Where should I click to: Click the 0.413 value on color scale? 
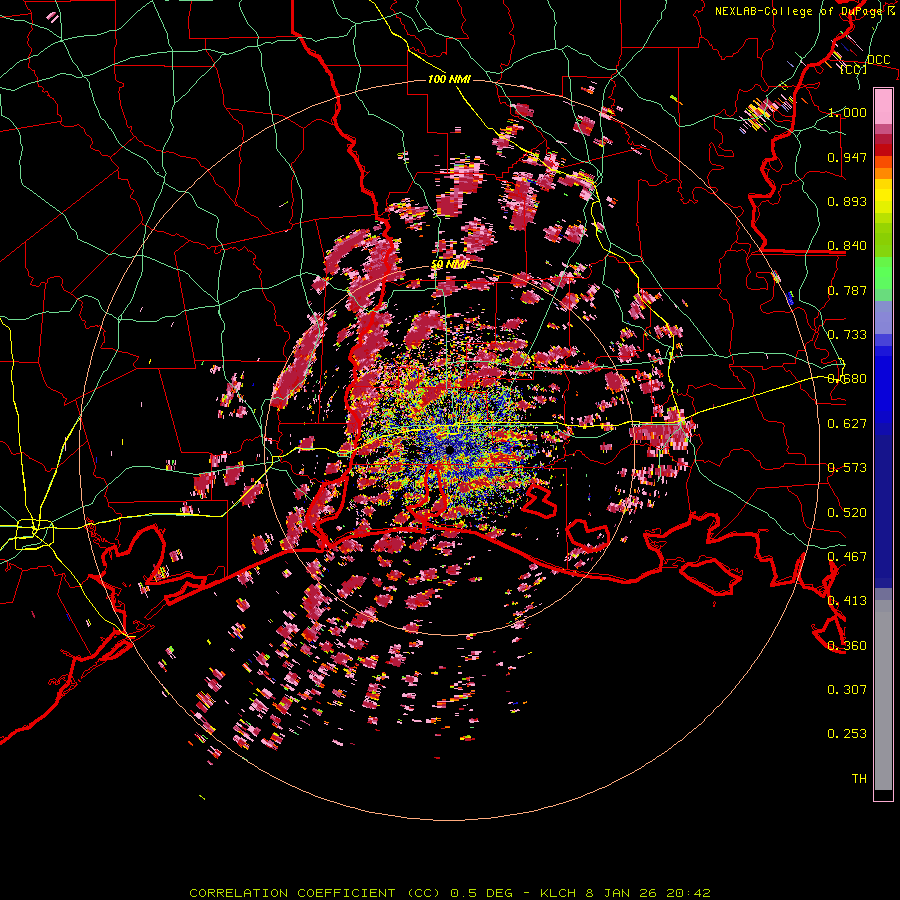pyautogui.click(x=847, y=601)
